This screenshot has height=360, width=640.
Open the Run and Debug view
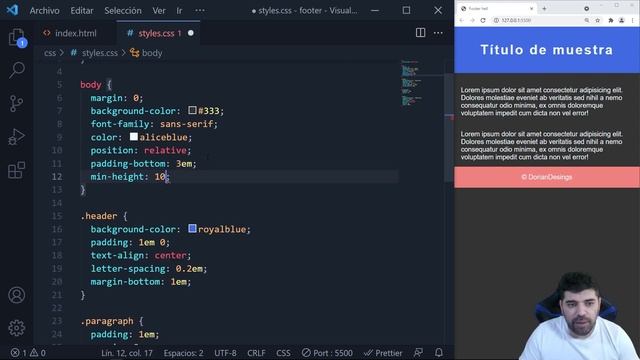tap(17, 137)
